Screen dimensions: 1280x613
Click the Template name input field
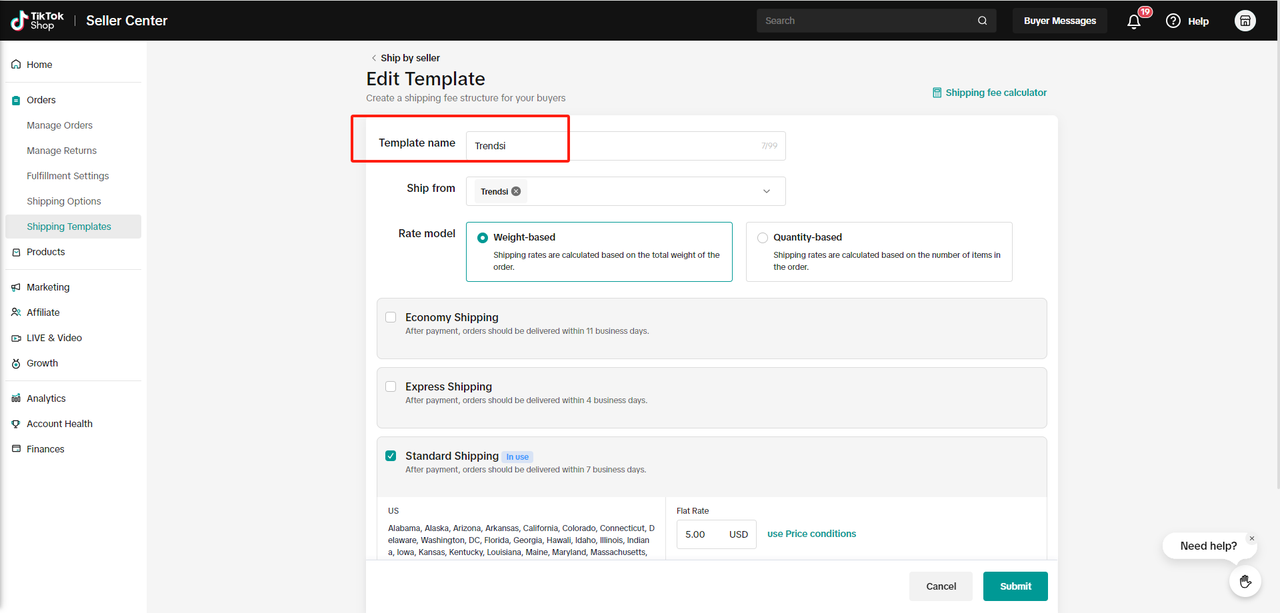pyautogui.click(x=610, y=146)
